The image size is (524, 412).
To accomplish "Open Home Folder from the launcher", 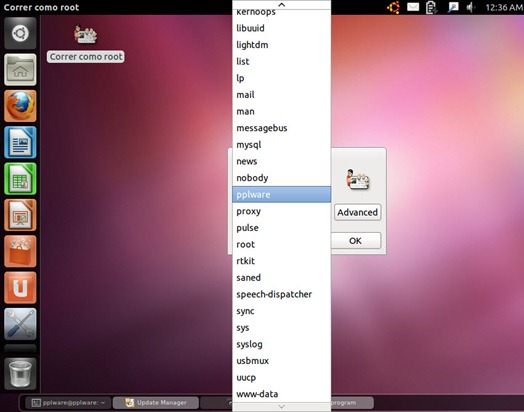I will 20,70.
